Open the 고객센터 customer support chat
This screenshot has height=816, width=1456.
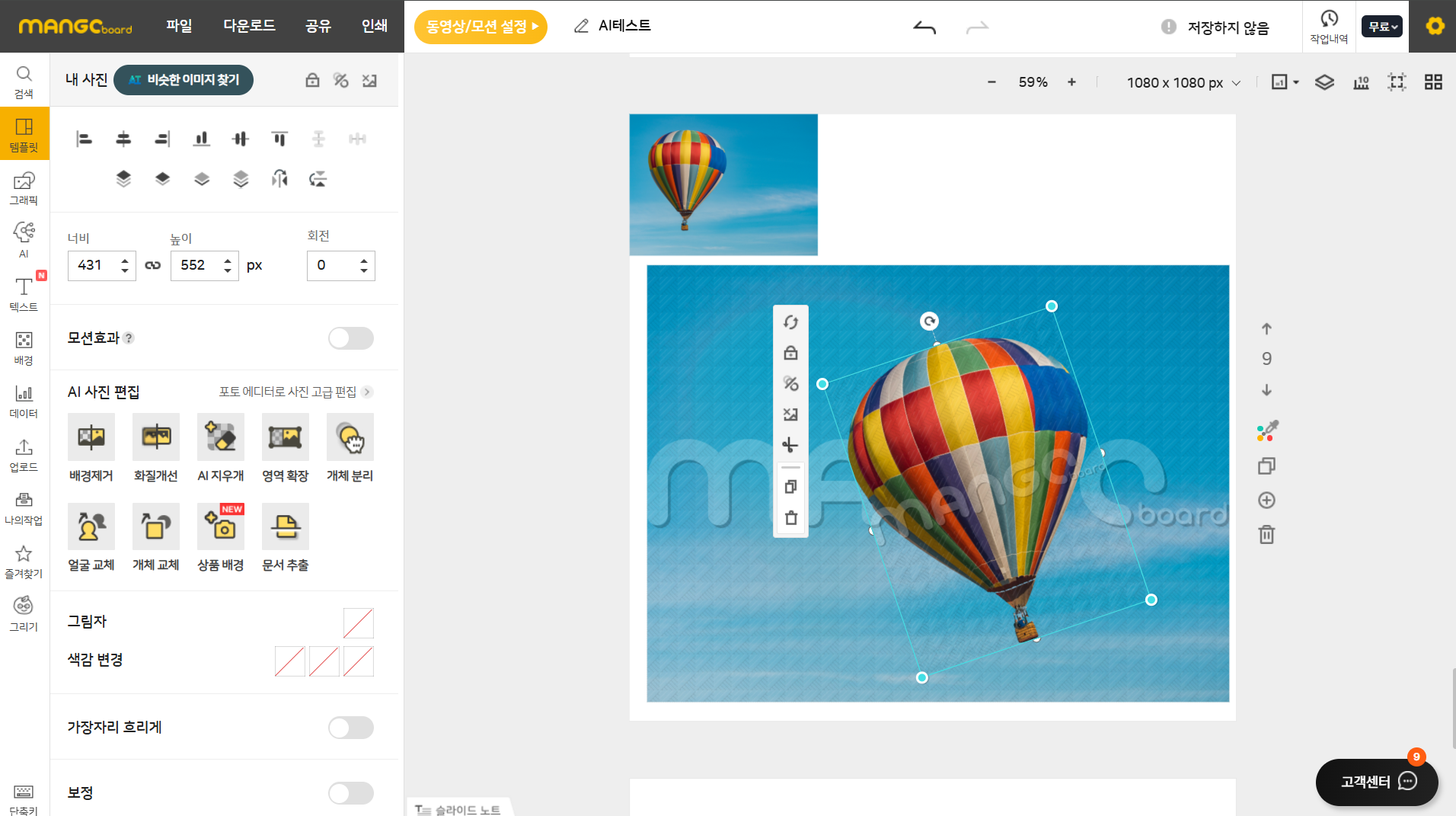click(1377, 782)
